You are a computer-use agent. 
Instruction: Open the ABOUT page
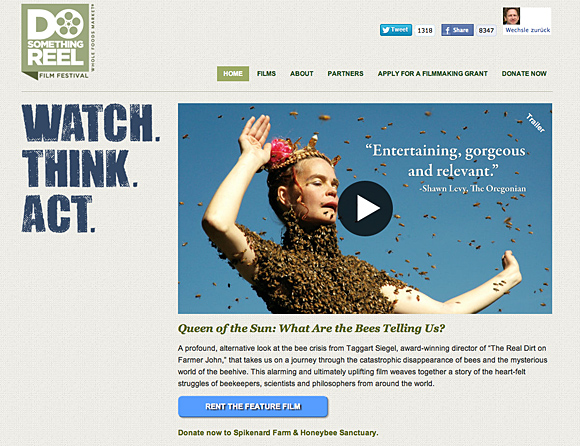pyautogui.click(x=301, y=74)
